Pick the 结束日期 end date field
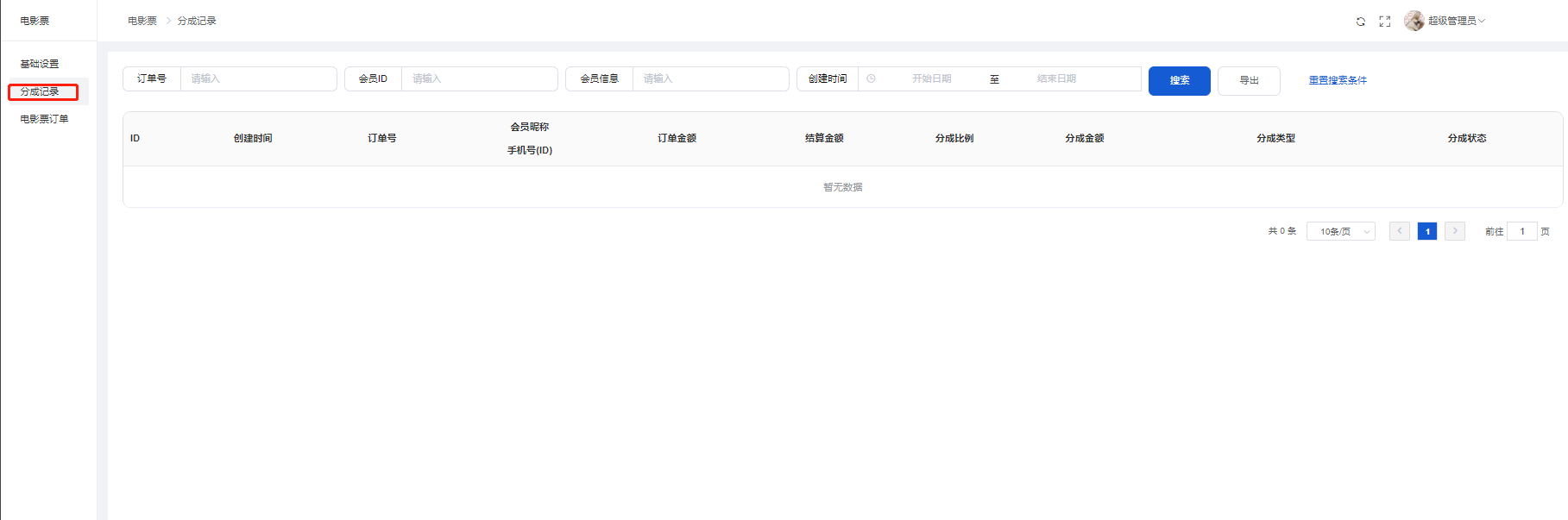Viewport: 1568px width, 520px height. (x=1056, y=78)
